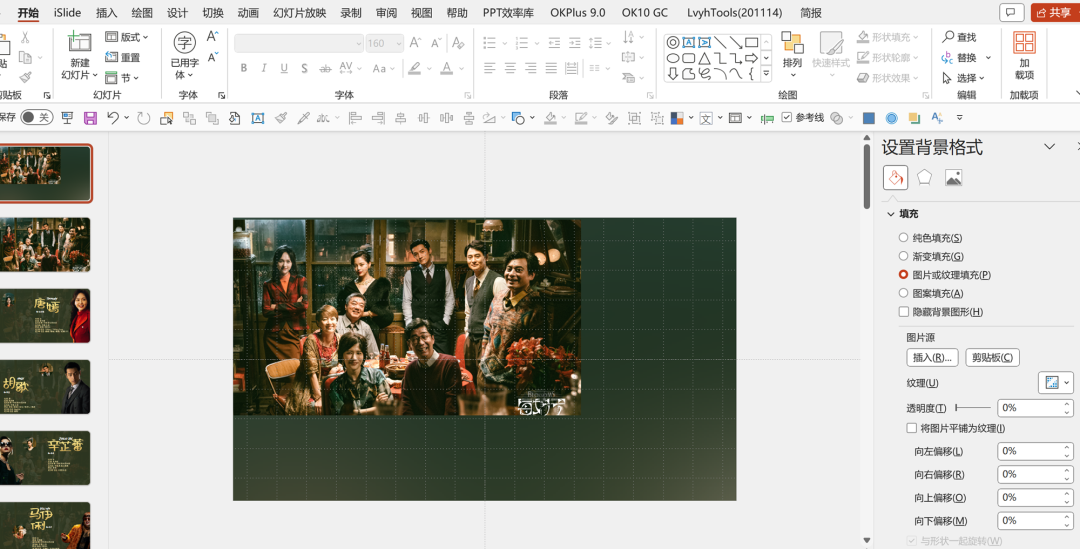The image size is (1080, 549).
Task: Open the 选择 select dropdown
Action: click(963, 78)
